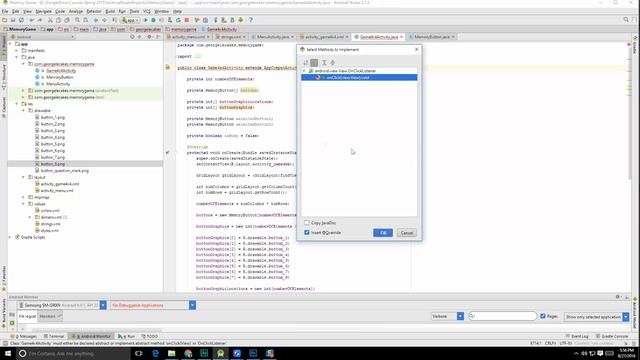Click the Debug app bug icon
The image size is (640, 360).
[x=153, y=20]
